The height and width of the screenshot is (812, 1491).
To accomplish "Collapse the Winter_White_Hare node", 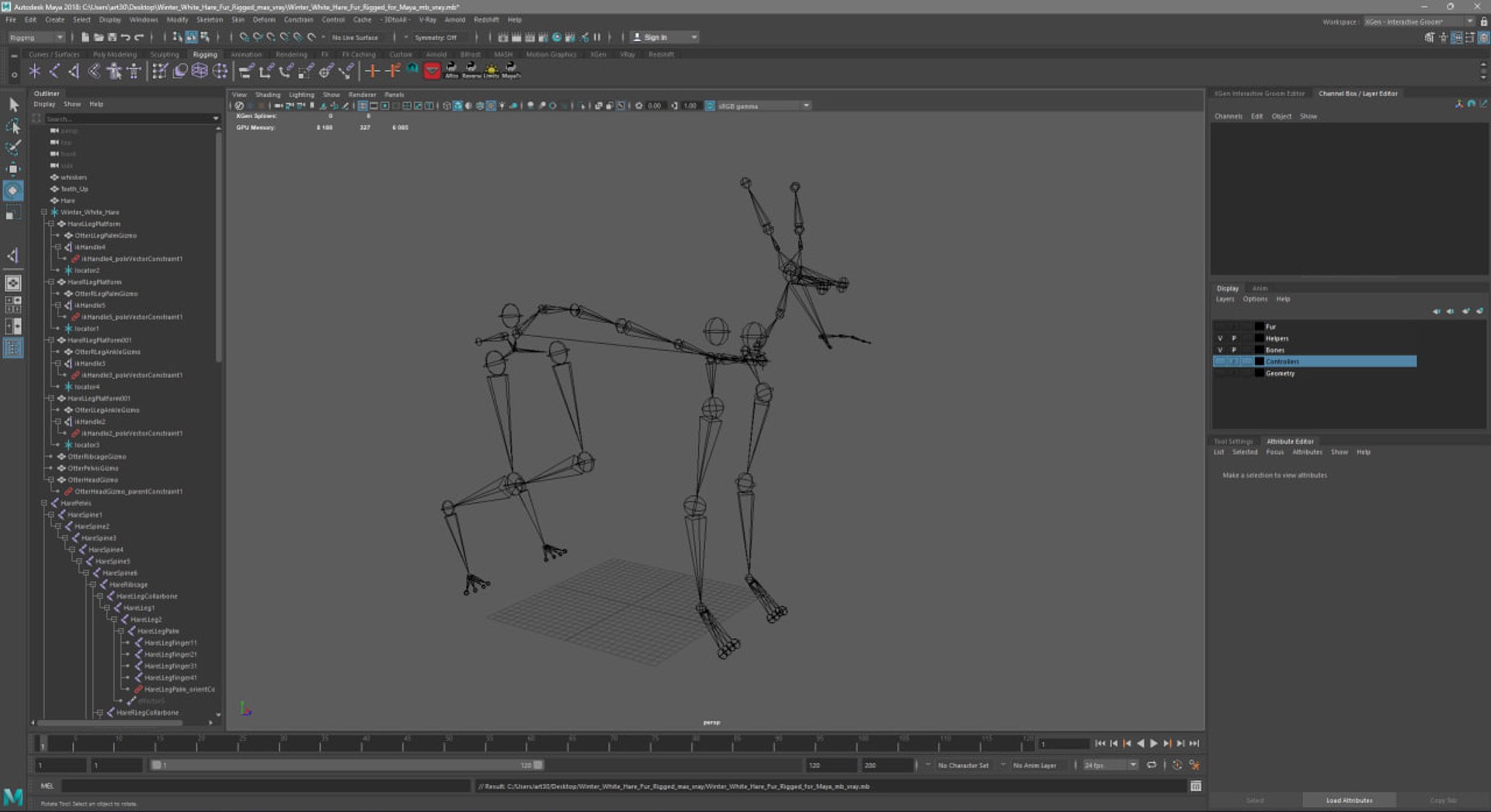I will coord(44,212).
